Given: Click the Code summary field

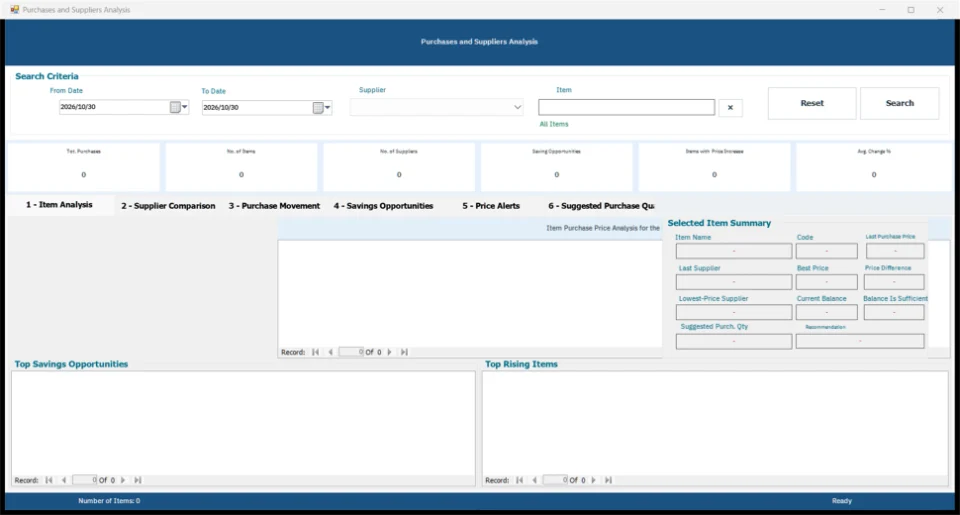Looking at the screenshot, I should (827, 251).
